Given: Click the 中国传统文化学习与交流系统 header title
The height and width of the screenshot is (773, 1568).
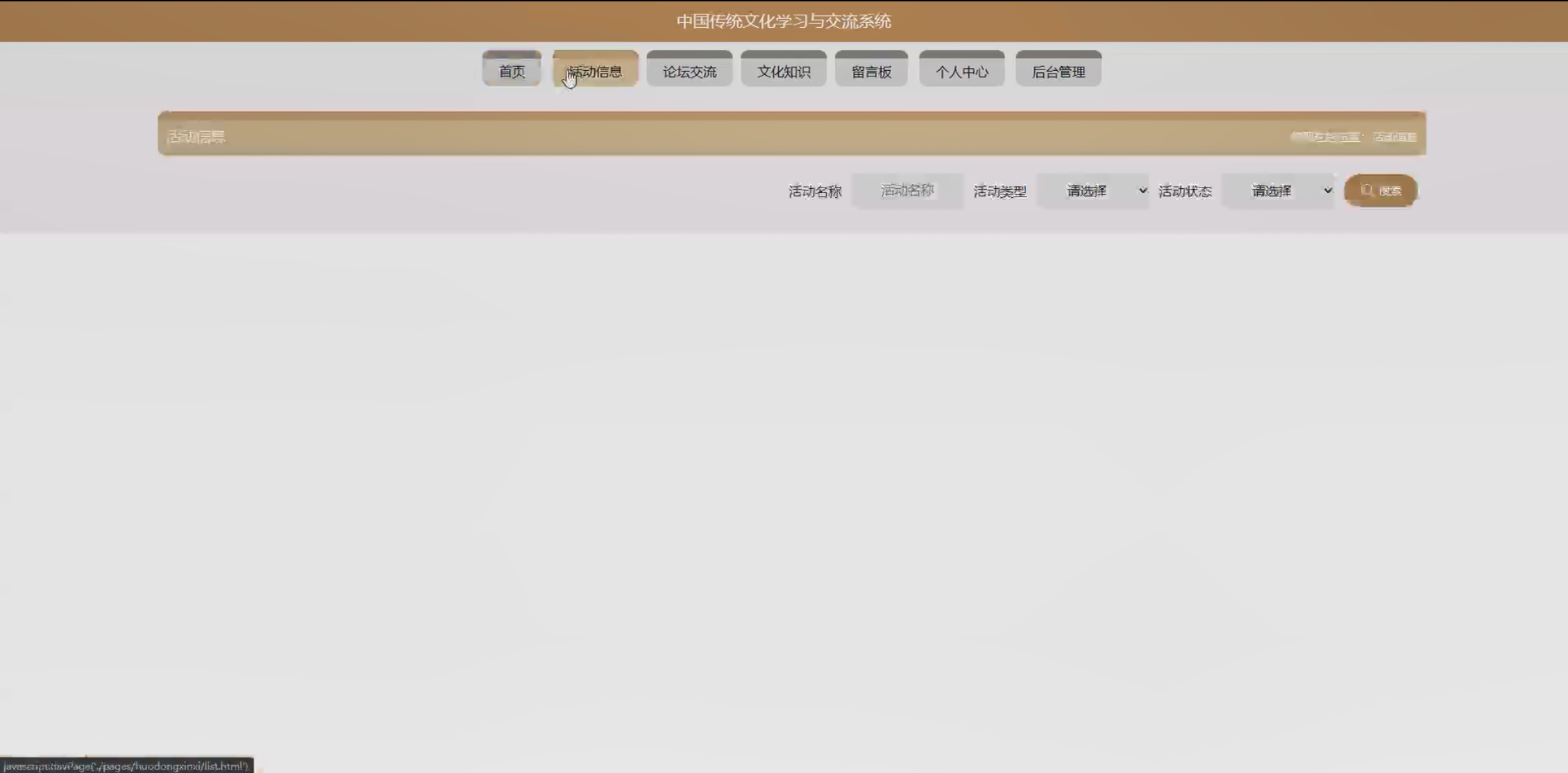Looking at the screenshot, I should coord(784,21).
